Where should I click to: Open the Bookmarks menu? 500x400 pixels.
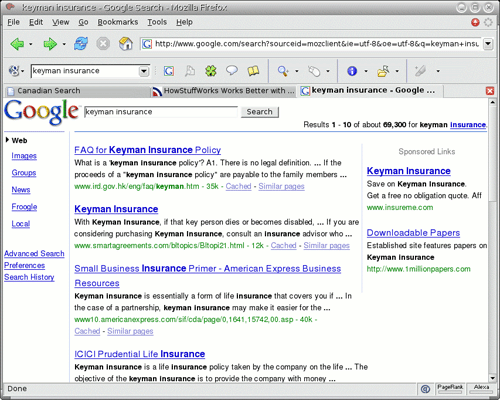tap(117, 22)
